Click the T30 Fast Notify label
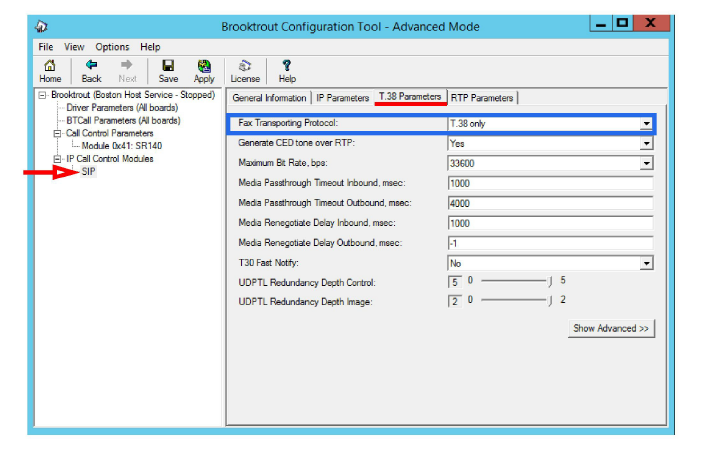Screen dimensions: 702x452 268,263
